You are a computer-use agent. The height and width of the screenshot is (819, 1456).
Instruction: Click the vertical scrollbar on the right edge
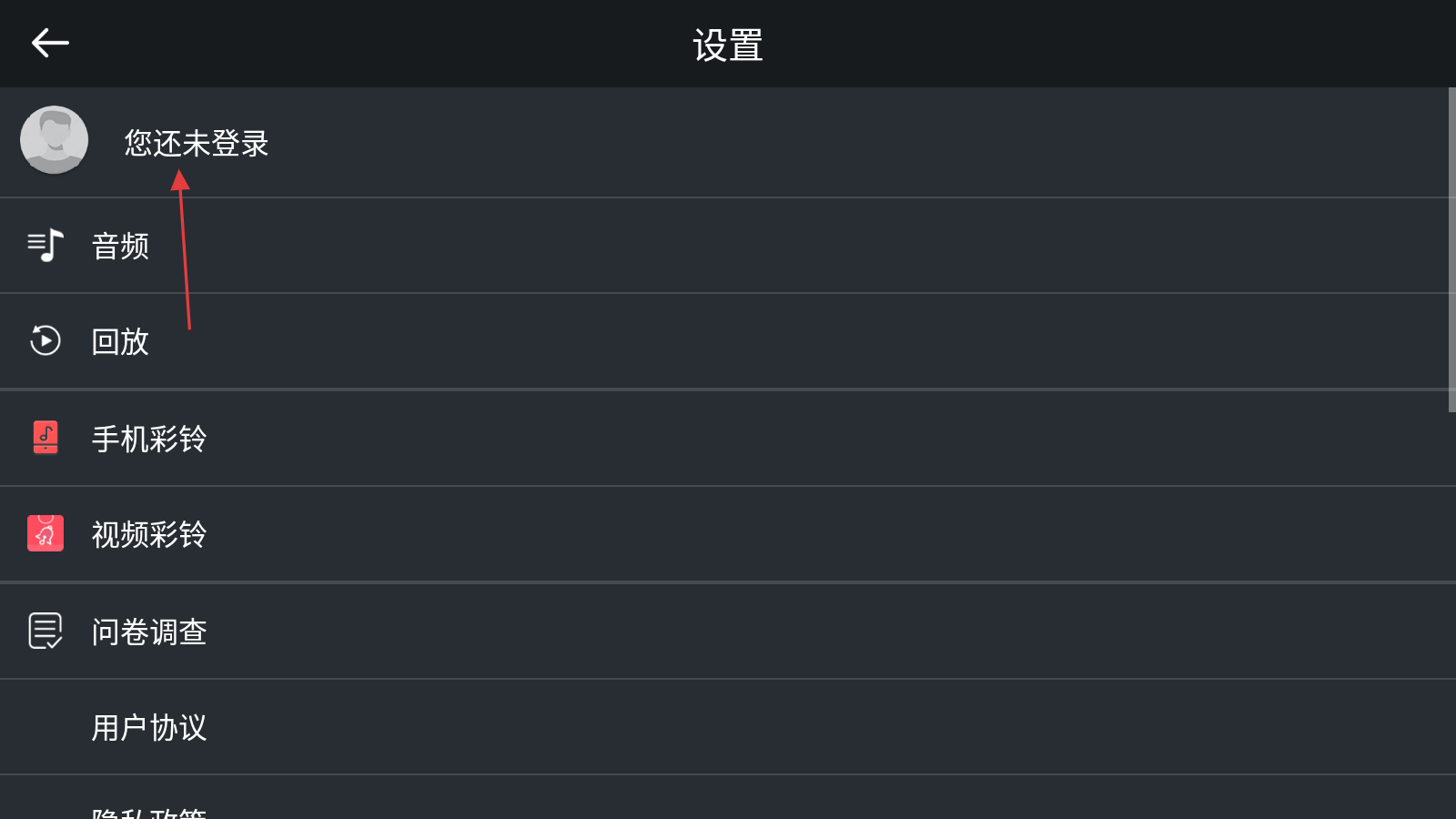click(x=1451, y=249)
